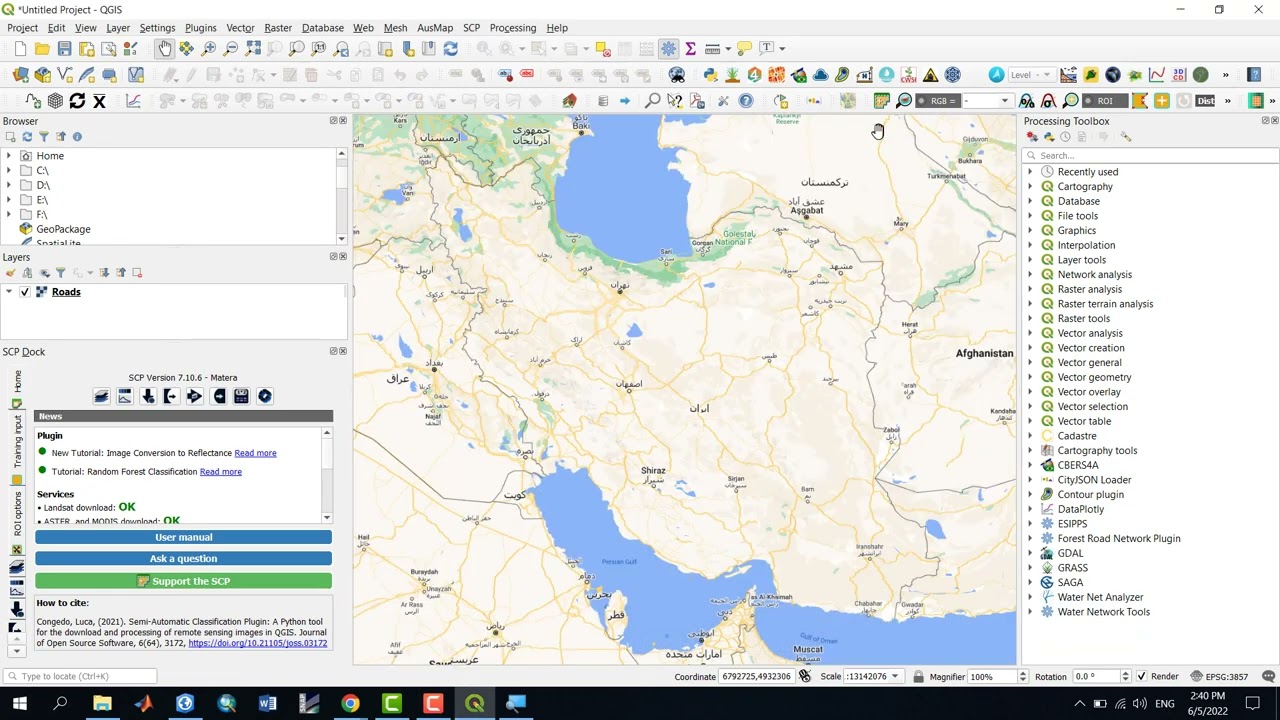This screenshot has height=720, width=1280.
Task: Open the Project menu
Action: pyautogui.click(x=22, y=28)
